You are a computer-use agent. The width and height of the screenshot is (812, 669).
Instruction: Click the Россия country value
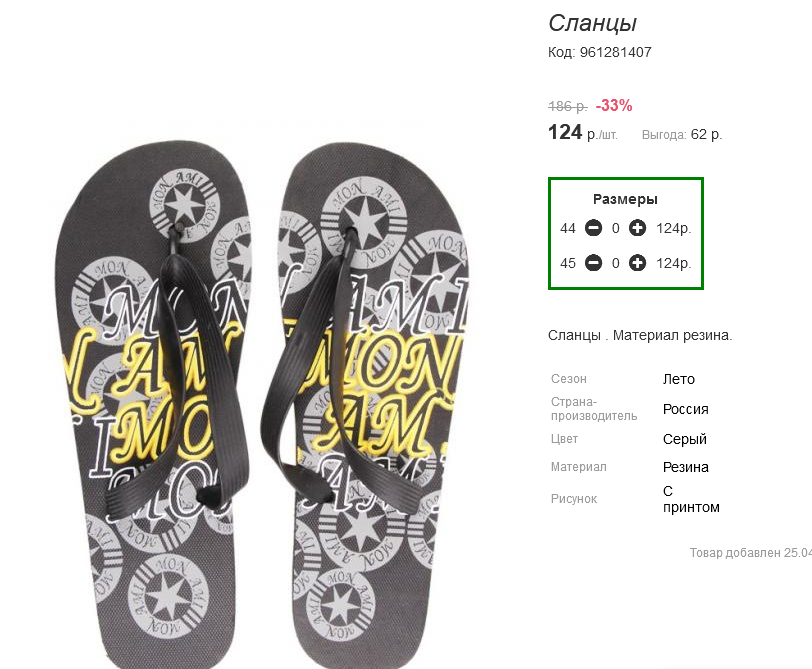click(686, 409)
